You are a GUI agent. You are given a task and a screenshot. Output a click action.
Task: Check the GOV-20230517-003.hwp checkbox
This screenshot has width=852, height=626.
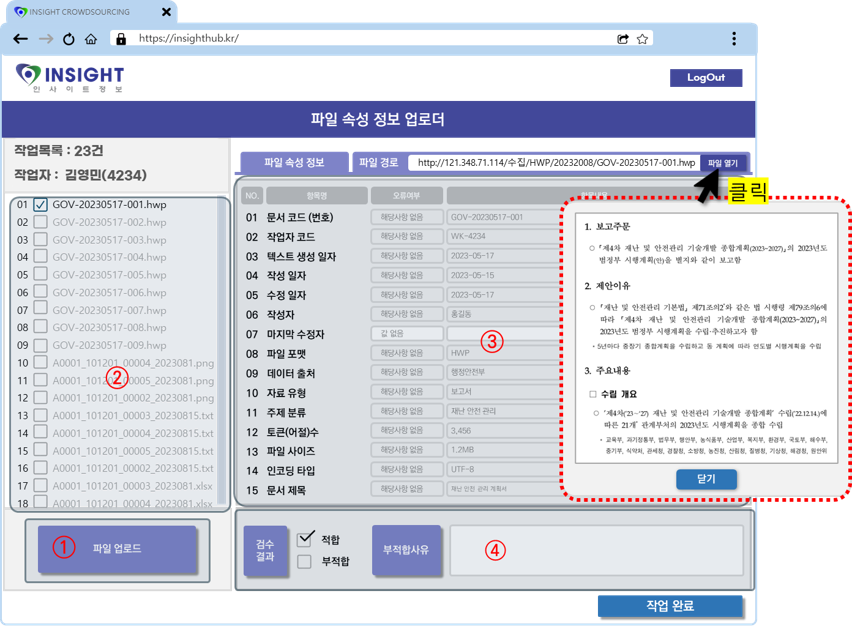click(x=40, y=239)
